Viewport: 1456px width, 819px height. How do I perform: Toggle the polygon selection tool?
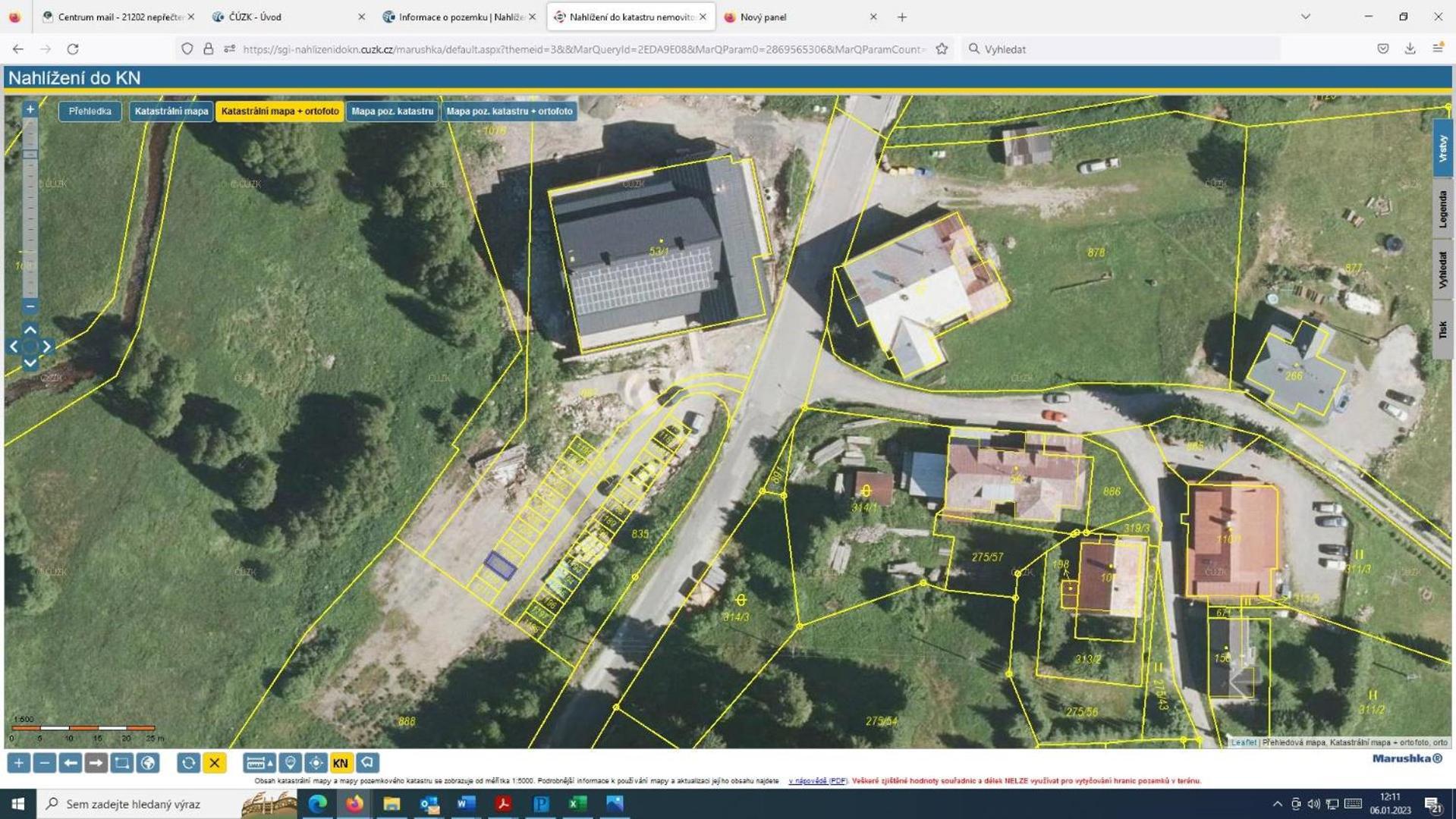point(367,763)
